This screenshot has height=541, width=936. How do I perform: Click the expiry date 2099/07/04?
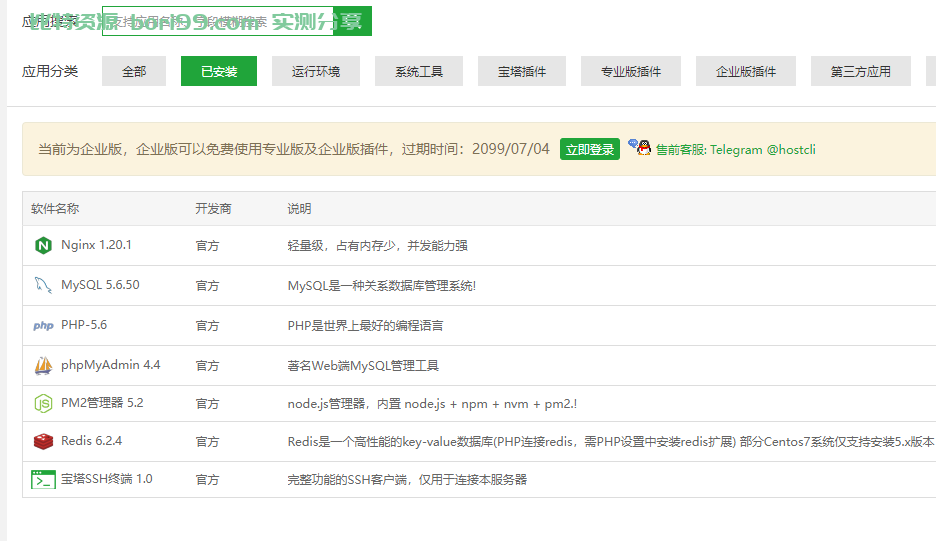[510, 149]
